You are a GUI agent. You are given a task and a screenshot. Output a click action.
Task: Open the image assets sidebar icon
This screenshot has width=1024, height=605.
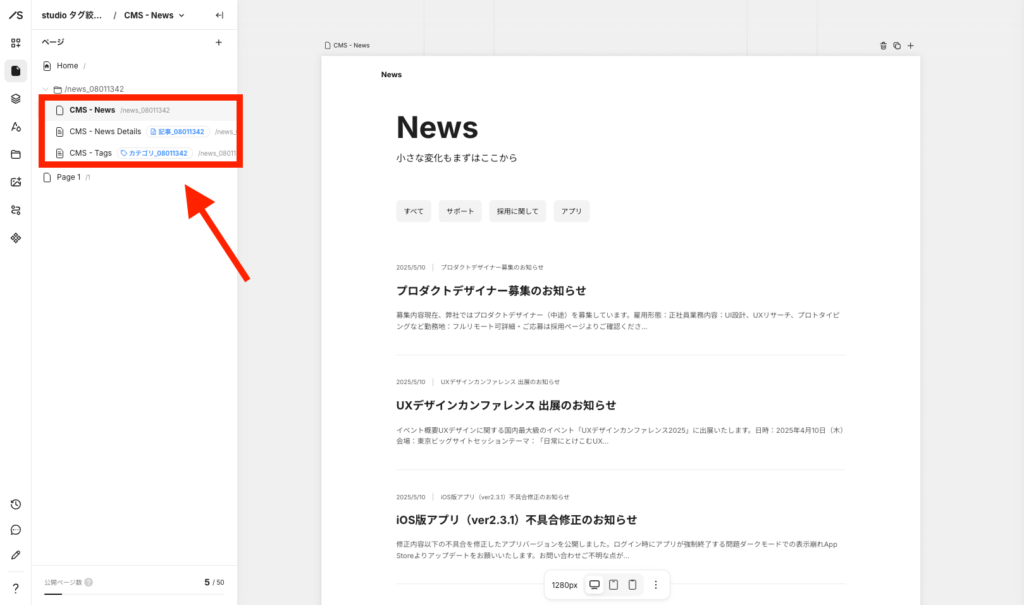tap(15, 182)
